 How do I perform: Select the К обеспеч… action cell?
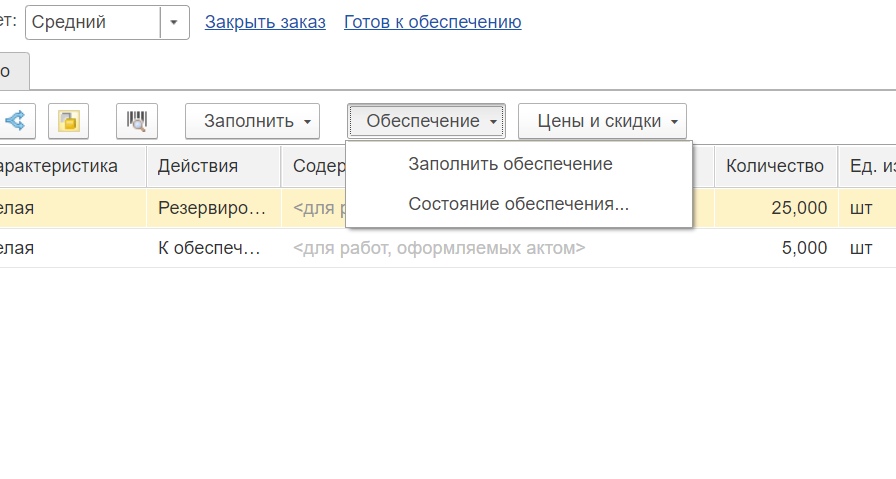coord(213,248)
